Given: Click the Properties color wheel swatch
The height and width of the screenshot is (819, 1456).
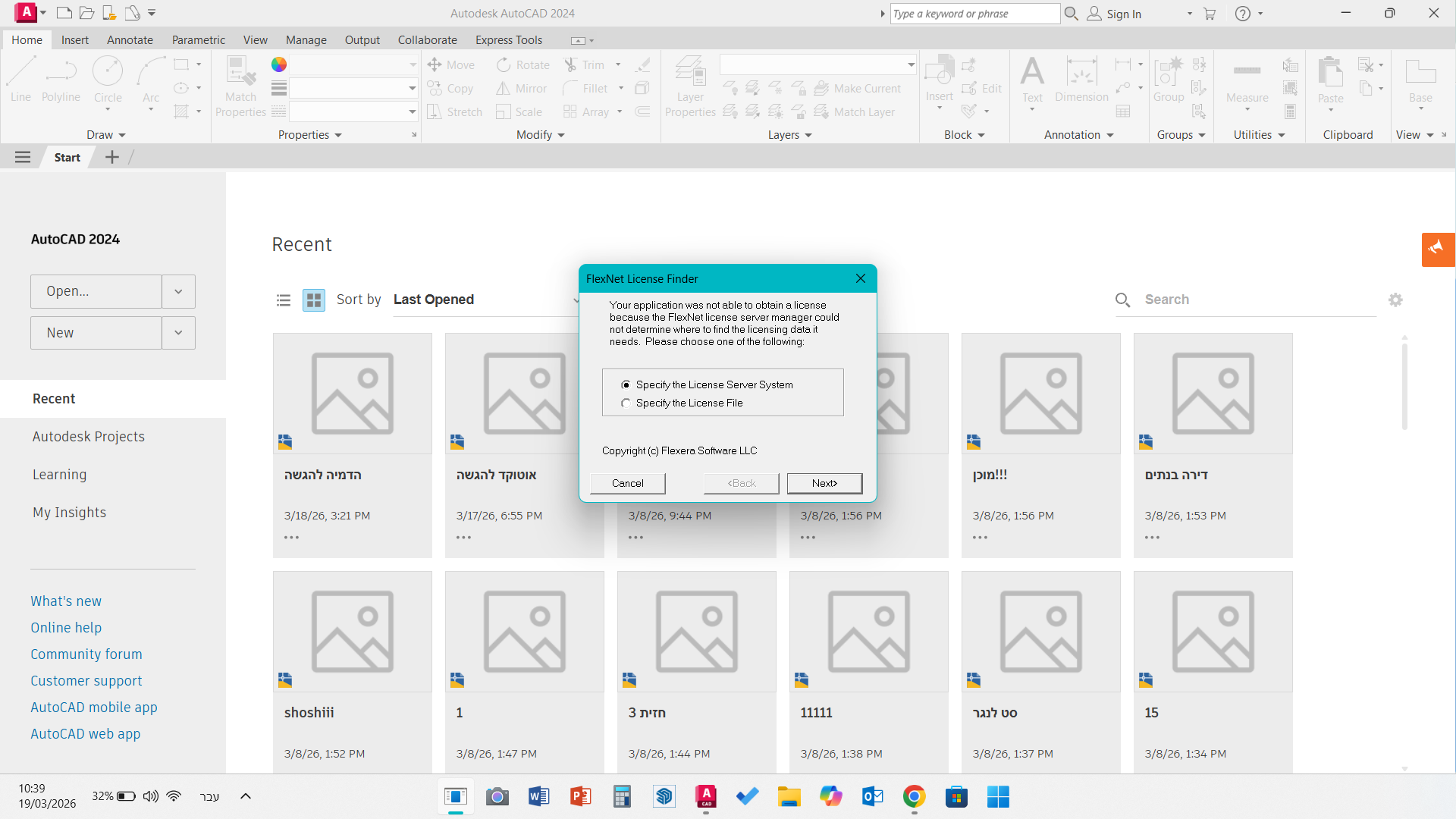Looking at the screenshot, I should coord(279,64).
